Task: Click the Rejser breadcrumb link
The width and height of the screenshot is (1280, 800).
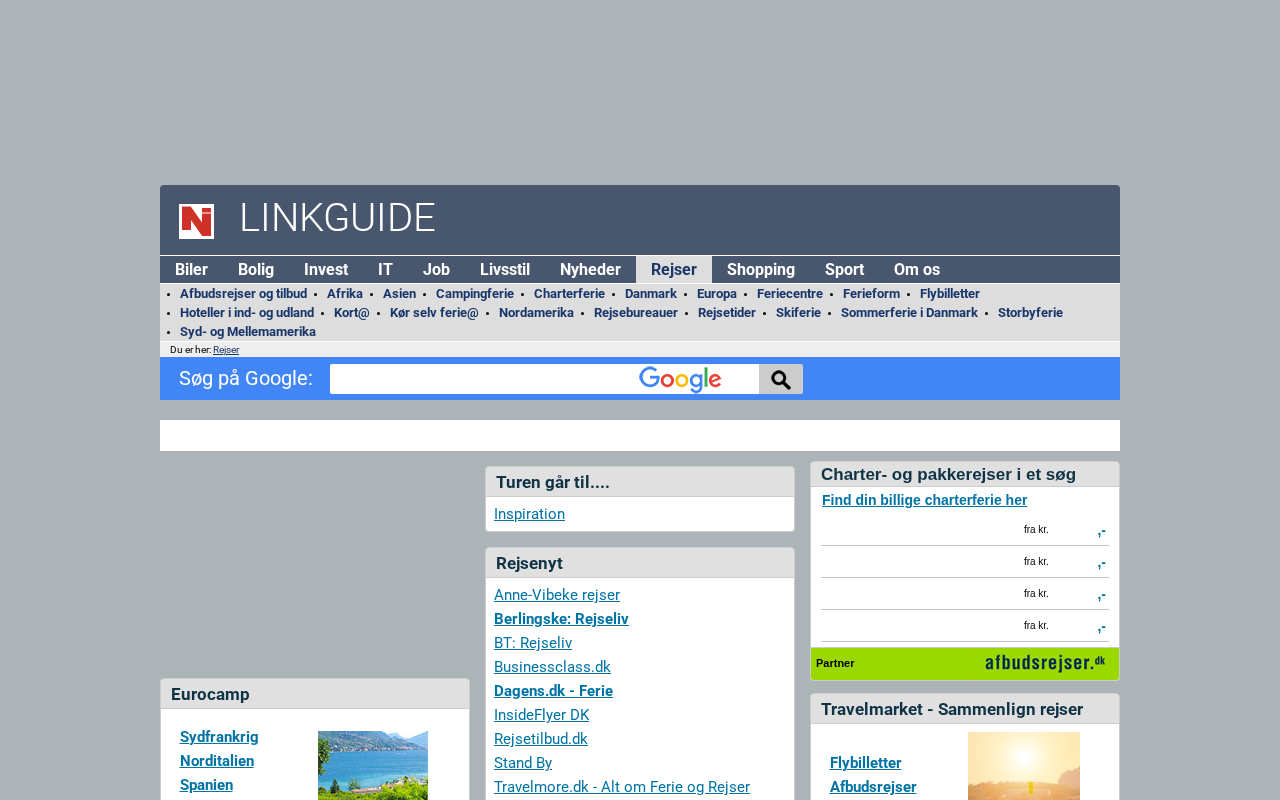Action: tap(226, 350)
